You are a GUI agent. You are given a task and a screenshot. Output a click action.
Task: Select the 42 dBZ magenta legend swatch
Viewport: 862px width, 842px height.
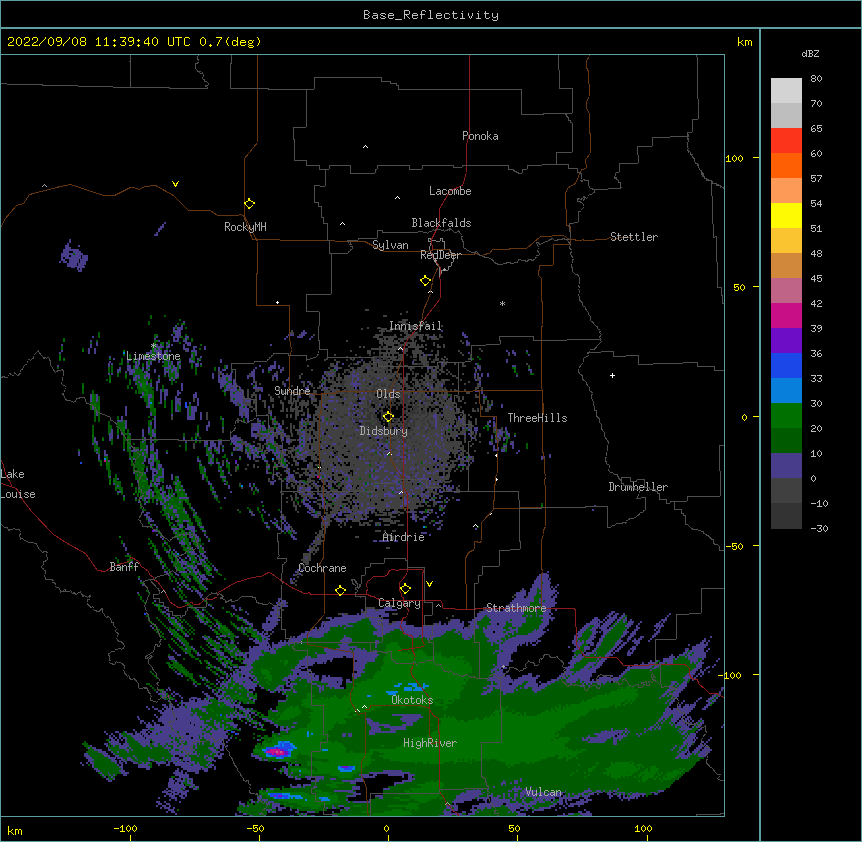coord(786,315)
